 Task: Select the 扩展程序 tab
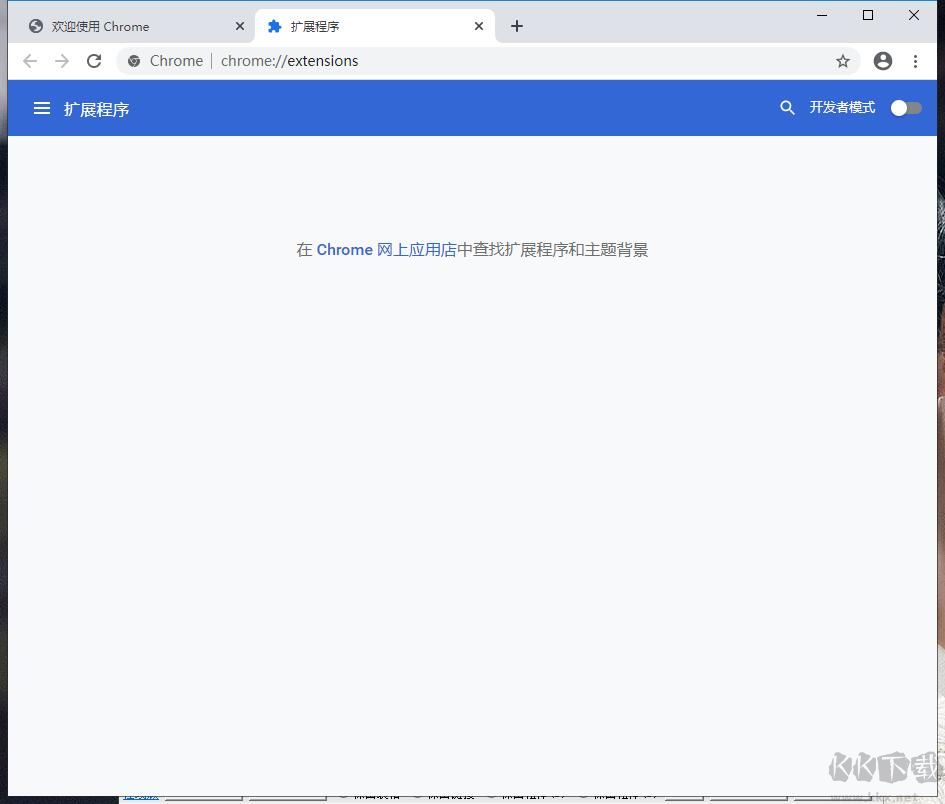360,26
